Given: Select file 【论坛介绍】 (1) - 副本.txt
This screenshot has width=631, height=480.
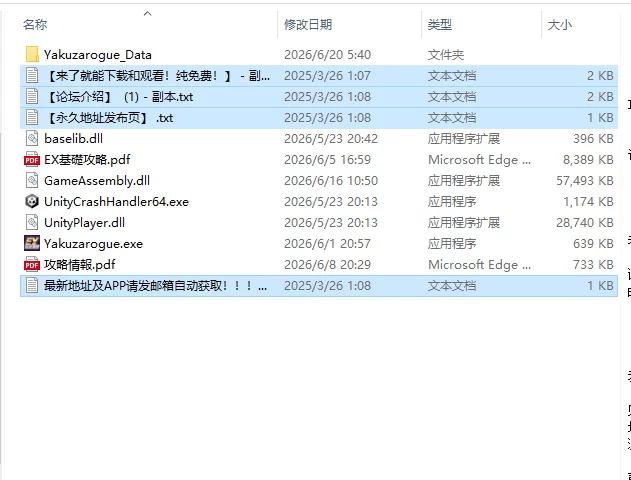Looking at the screenshot, I should 119,97.
